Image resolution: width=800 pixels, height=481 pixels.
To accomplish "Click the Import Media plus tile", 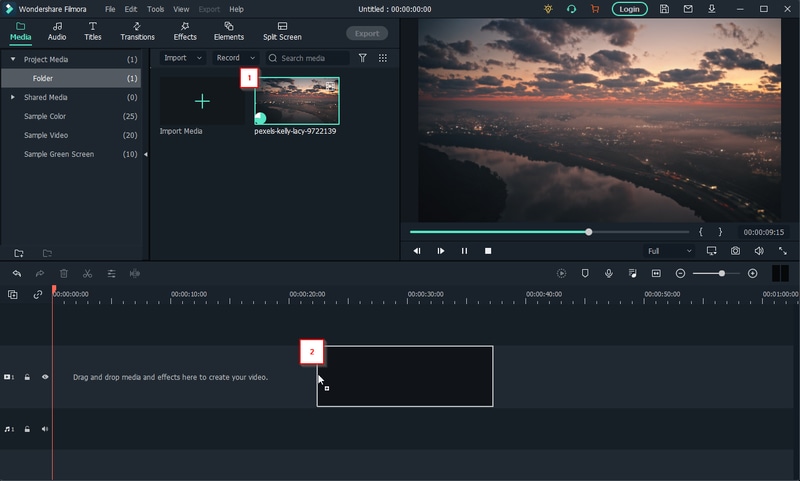I will pyautogui.click(x=202, y=101).
